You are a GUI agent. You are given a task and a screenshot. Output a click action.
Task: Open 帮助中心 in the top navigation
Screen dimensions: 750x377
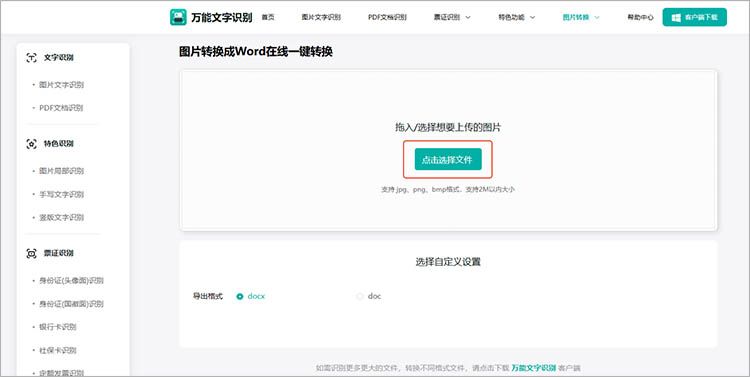click(640, 17)
